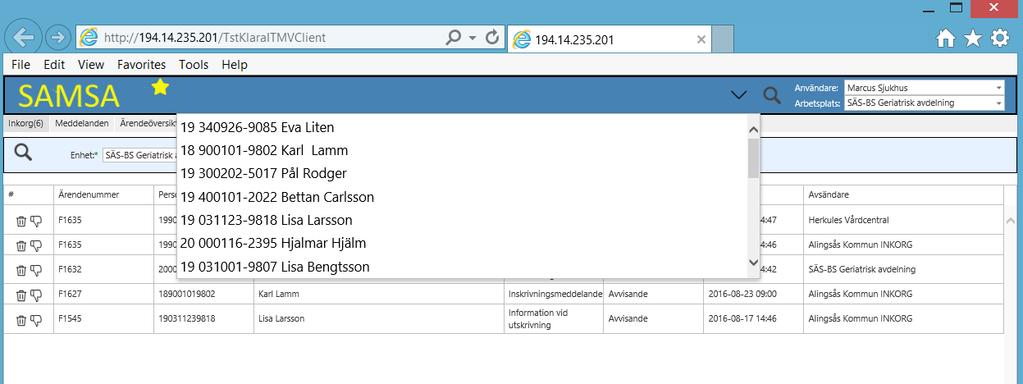Screen dimensions: 1023x384
Task: Select patient Bettan Carlsson in the list
Action: coord(462,197)
